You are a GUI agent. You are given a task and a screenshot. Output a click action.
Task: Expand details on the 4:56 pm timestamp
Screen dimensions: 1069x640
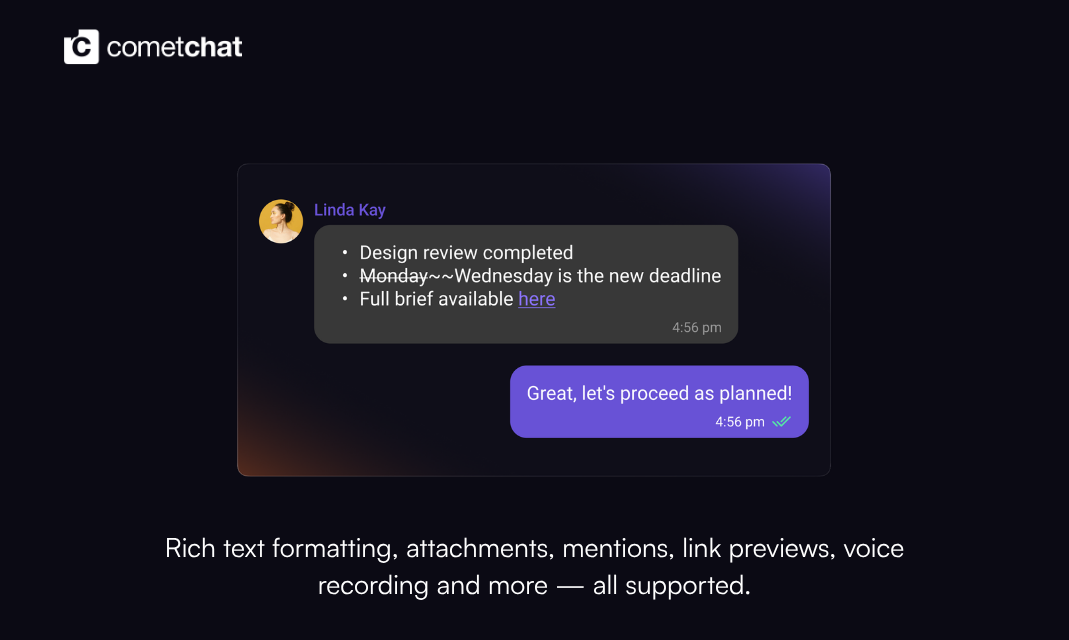(x=696, y=327)
